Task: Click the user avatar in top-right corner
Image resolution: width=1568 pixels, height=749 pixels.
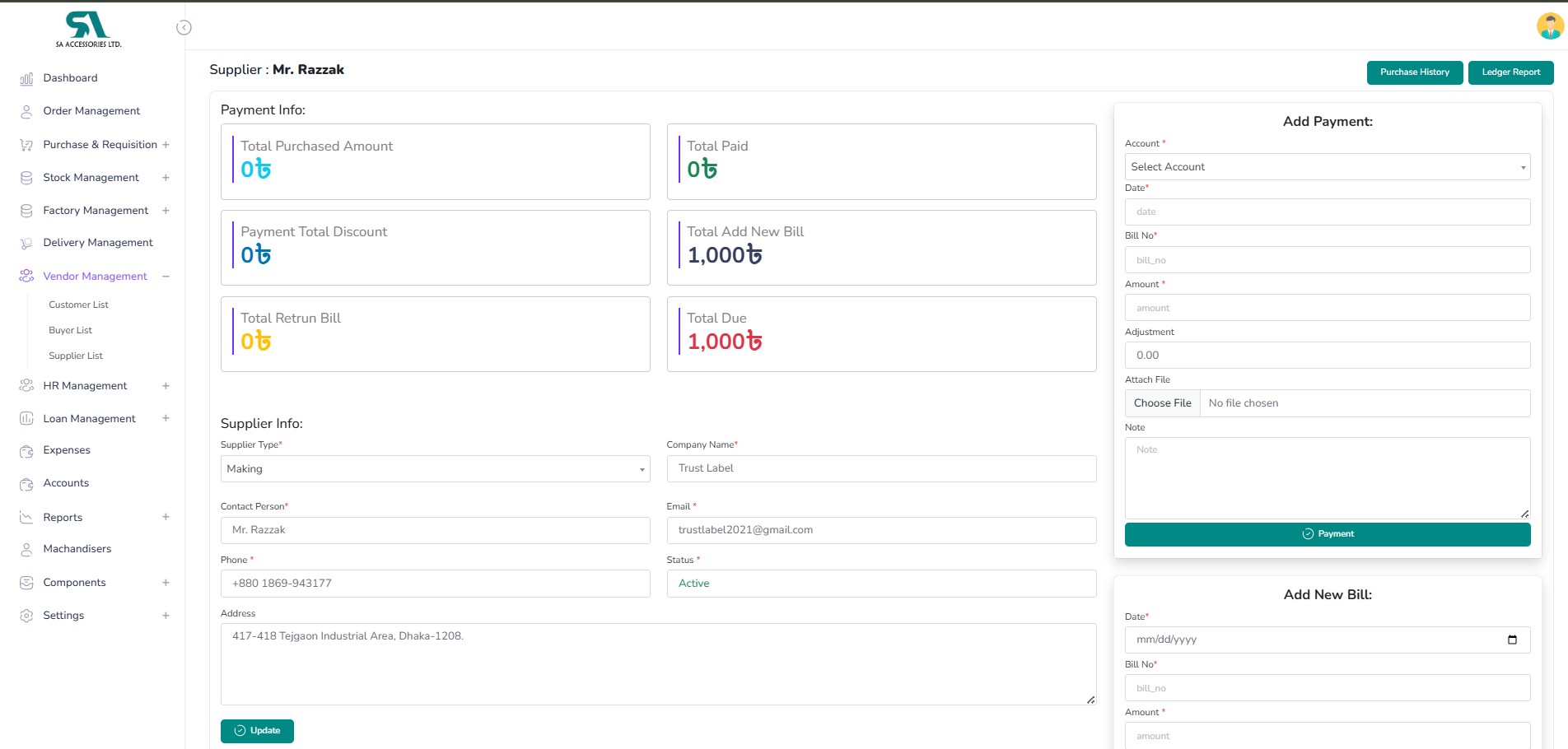Action: click(x=1549, y=26)
